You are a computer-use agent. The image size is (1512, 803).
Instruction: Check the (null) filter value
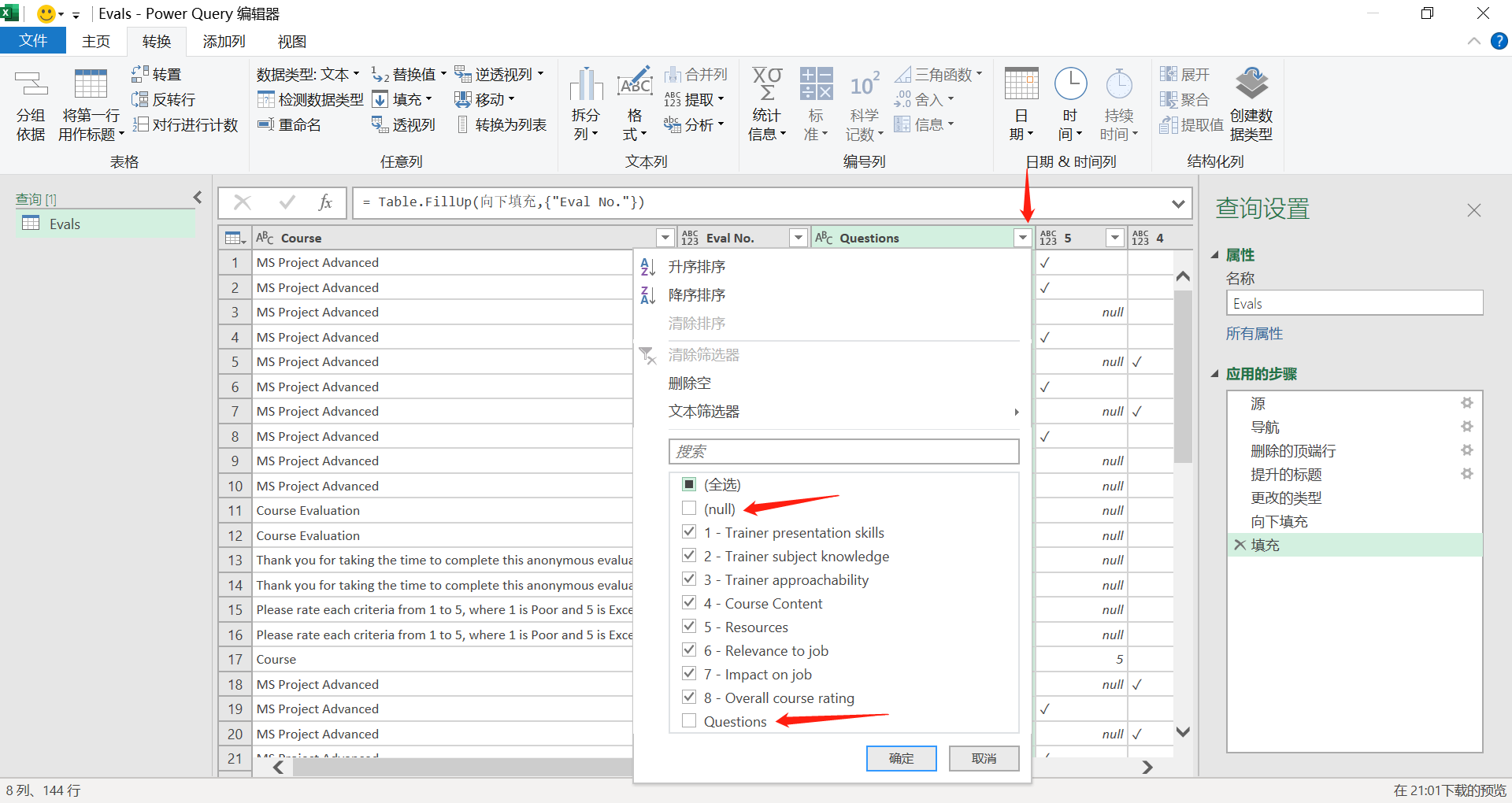tap(690, 509)
